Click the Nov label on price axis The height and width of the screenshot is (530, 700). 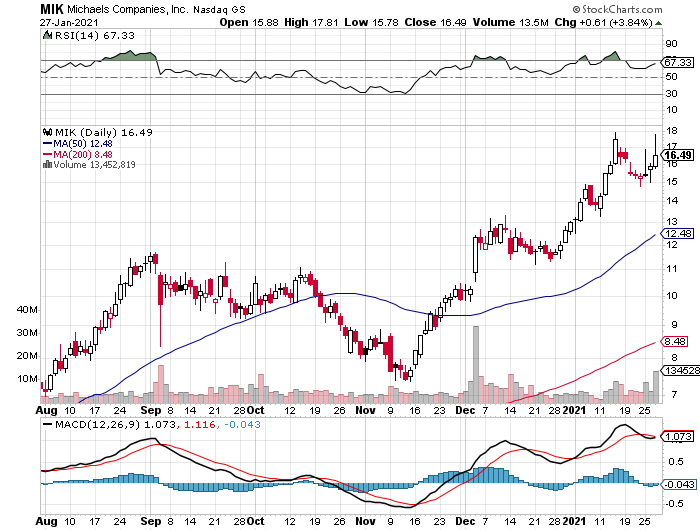[366, 410]
